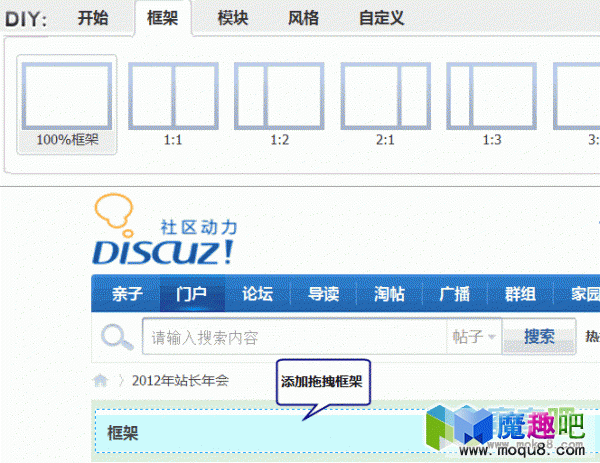Open 导读 in the navigation bar

pos(323,294)
